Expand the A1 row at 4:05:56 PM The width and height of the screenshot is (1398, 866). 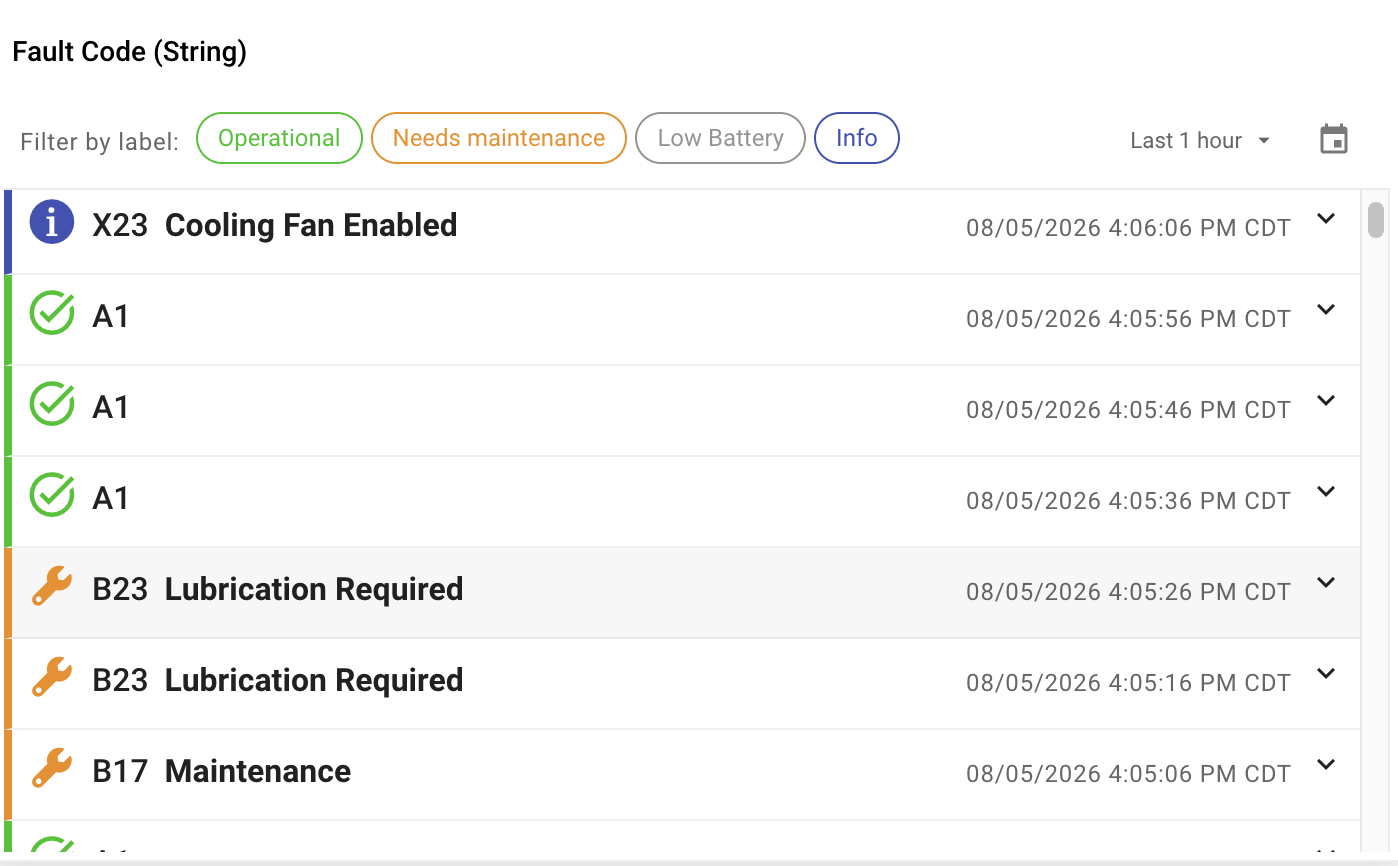pos(1326,310)
